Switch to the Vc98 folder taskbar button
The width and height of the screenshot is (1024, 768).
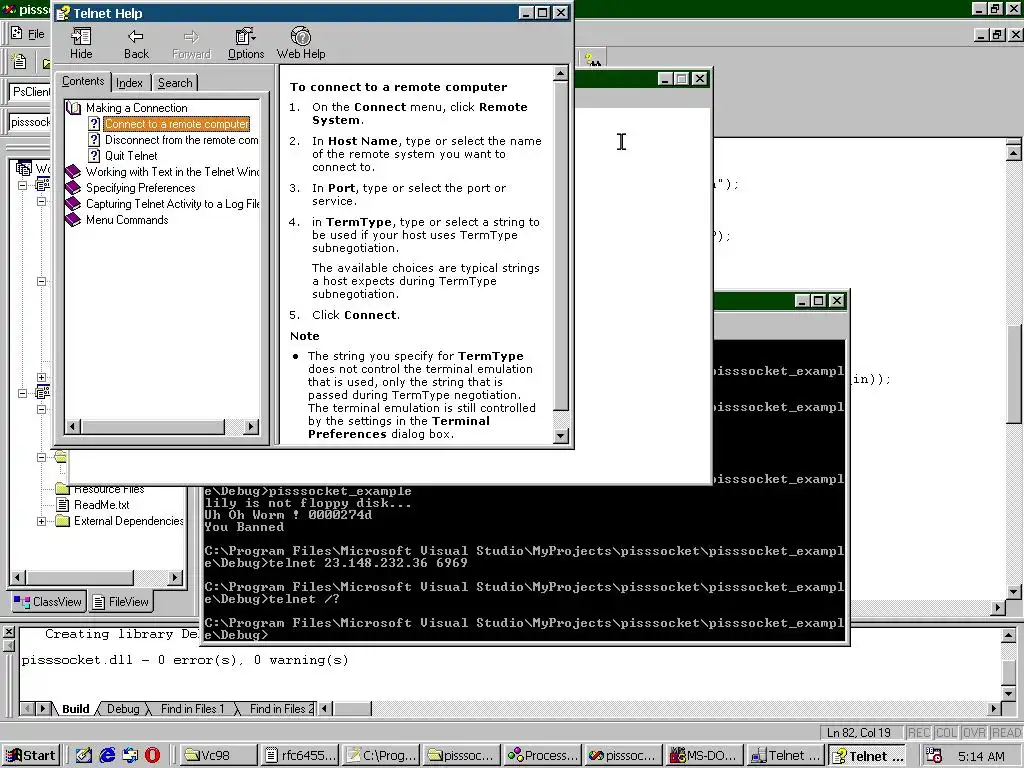(x=216, y=756)
